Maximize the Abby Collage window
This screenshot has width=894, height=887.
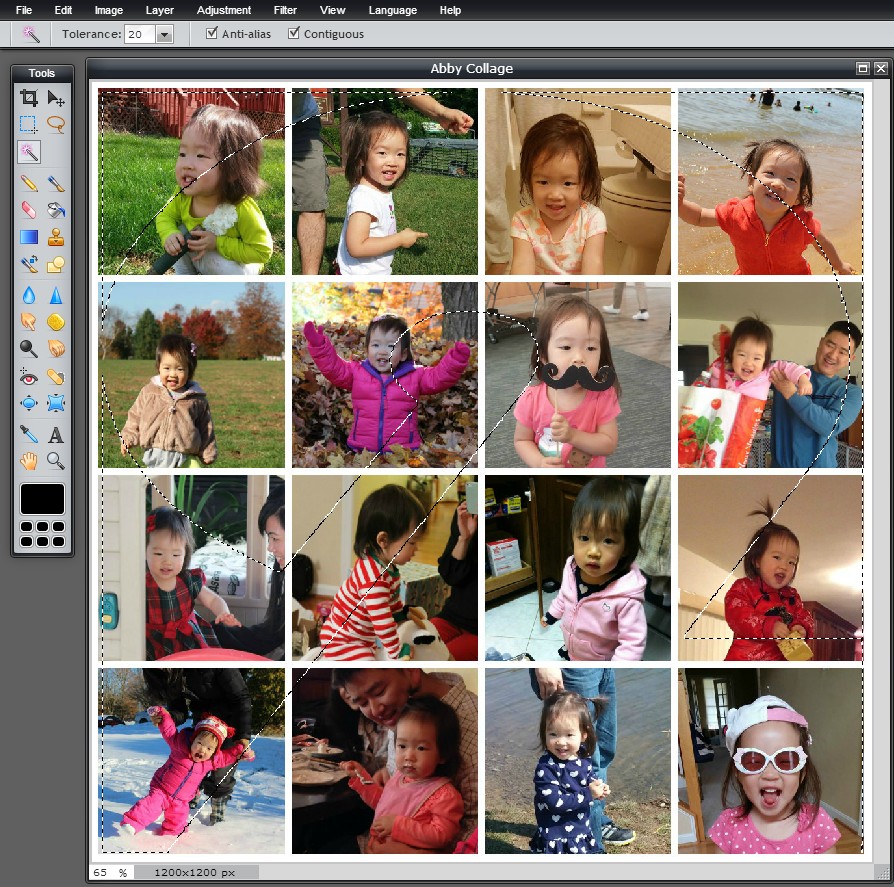(863, 68)
